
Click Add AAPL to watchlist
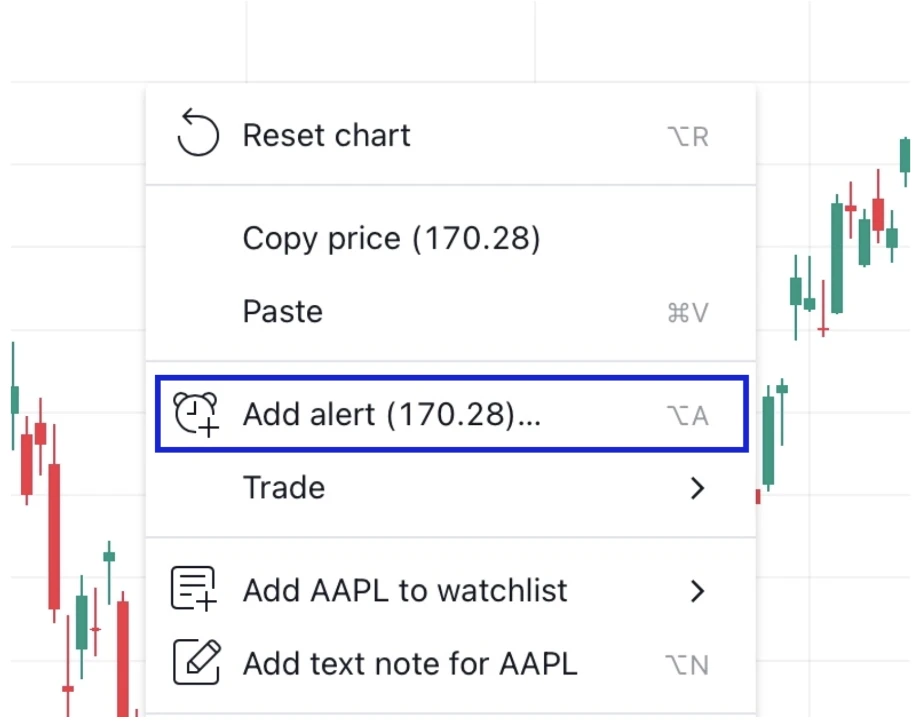(404, 590)
